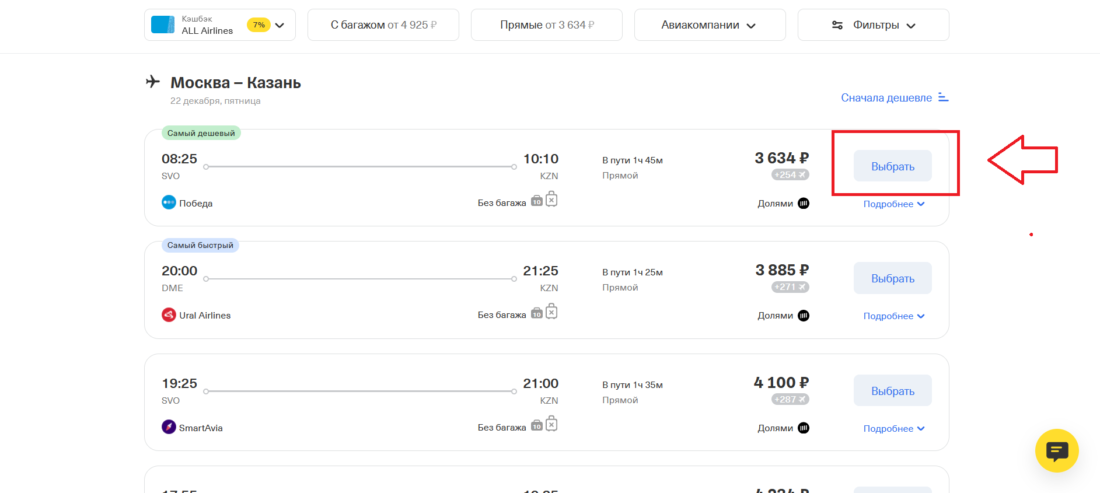Expand Подробнее for the SmartAvia flight
The height and width of the screenshot is (493, 1100).
[x=893, y=429]
